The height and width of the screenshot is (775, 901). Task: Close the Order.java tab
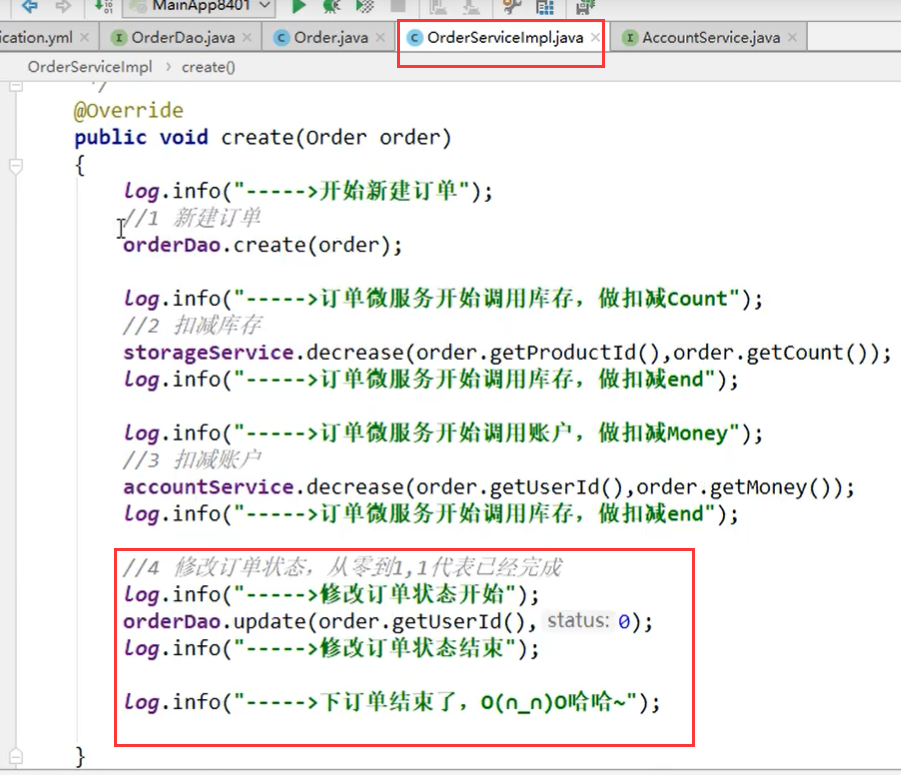380,37
